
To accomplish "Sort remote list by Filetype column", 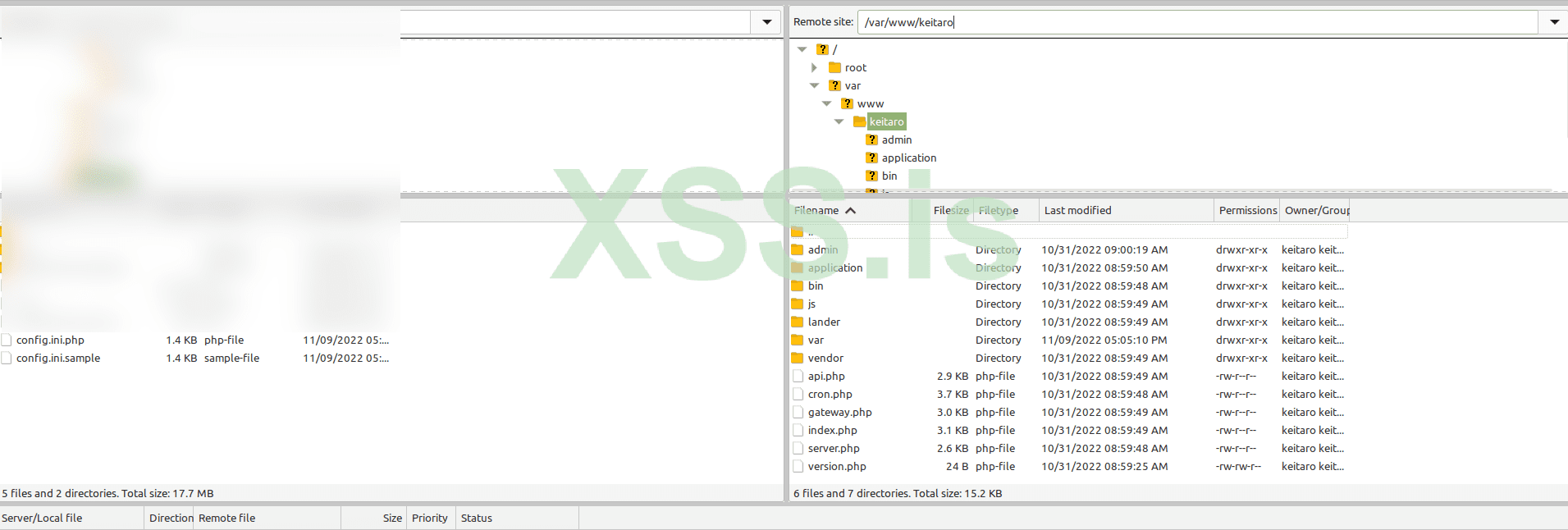I will click(1006, 211).
